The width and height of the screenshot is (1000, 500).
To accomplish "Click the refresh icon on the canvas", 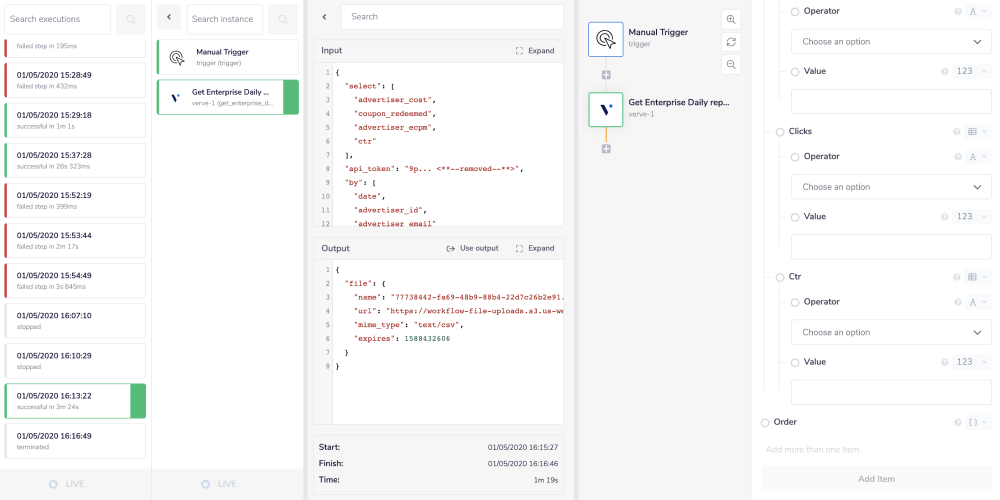I will point(731,42).
